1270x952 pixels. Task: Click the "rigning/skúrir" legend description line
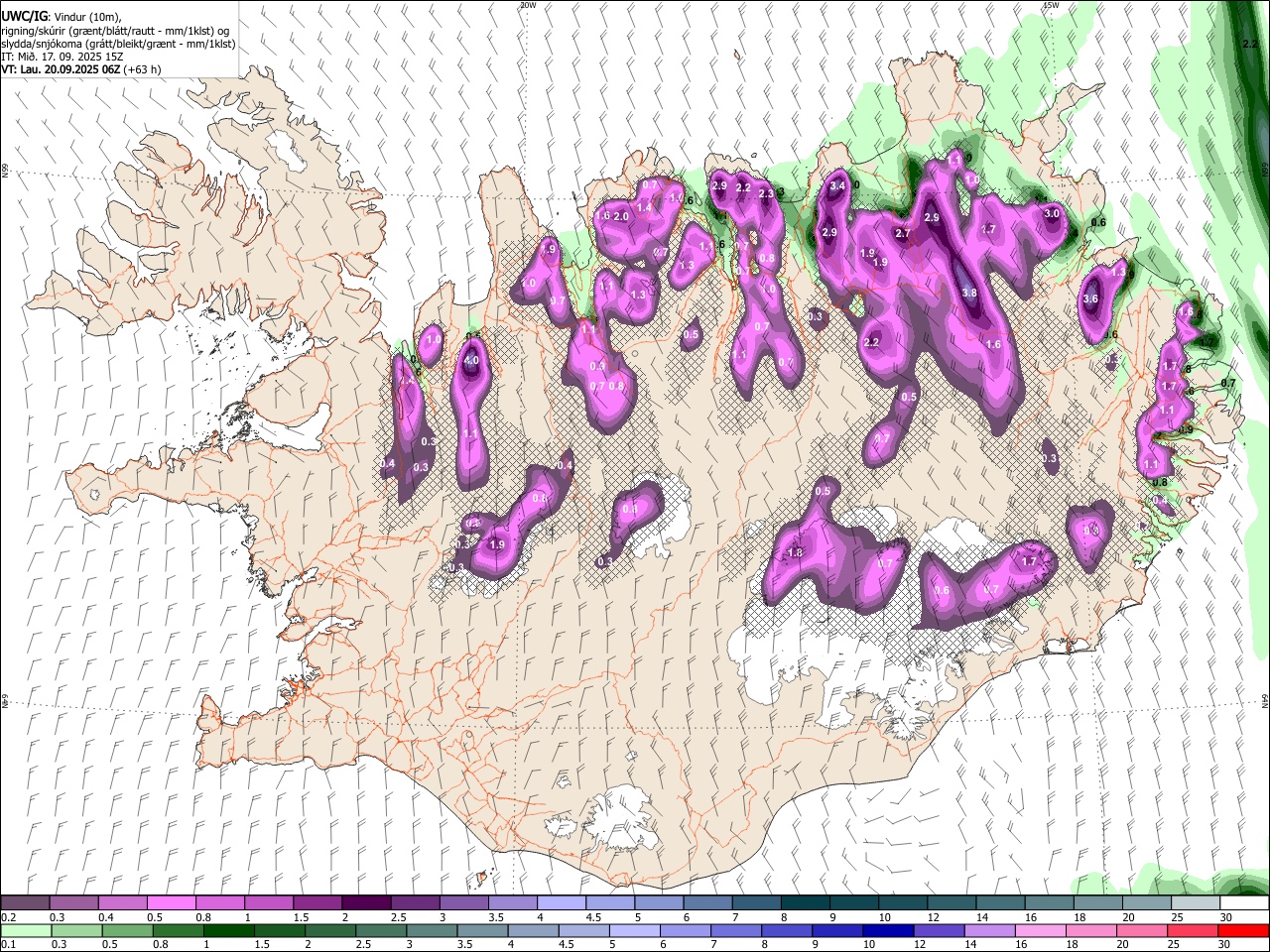[x=117, y=31]
